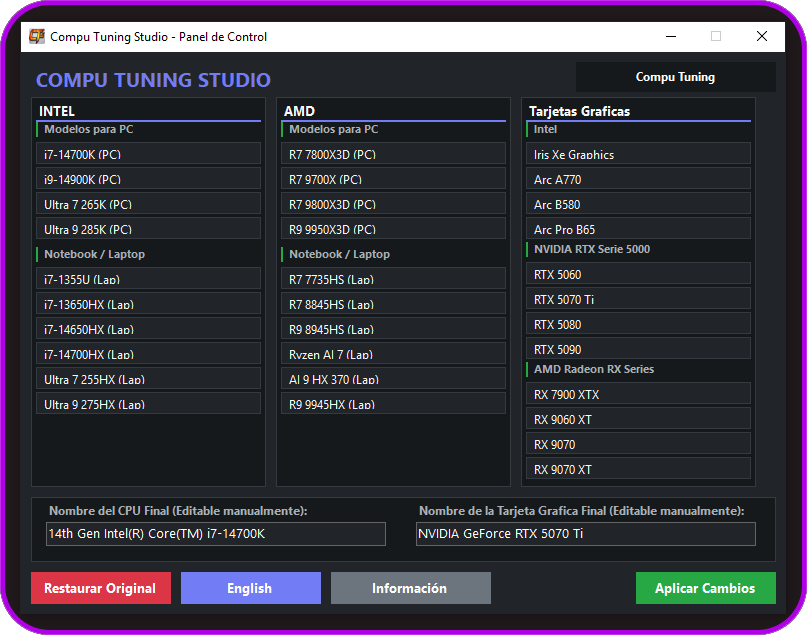807x635 pixels.
Task: Minimize the Compu Tuning Studio window
Action: [x=671, y=37]
